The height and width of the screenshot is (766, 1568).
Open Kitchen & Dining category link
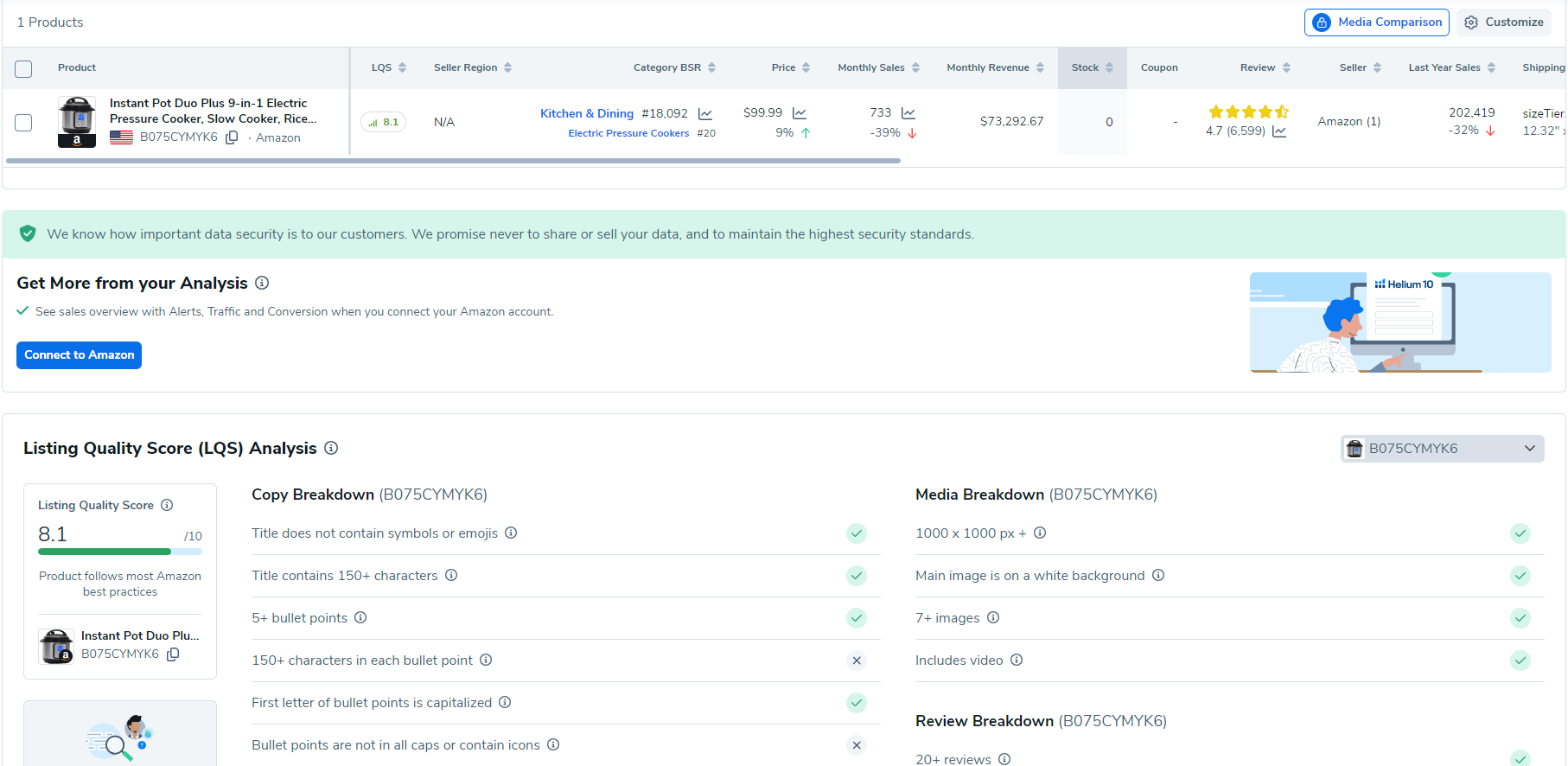click(x=587, y=113)
